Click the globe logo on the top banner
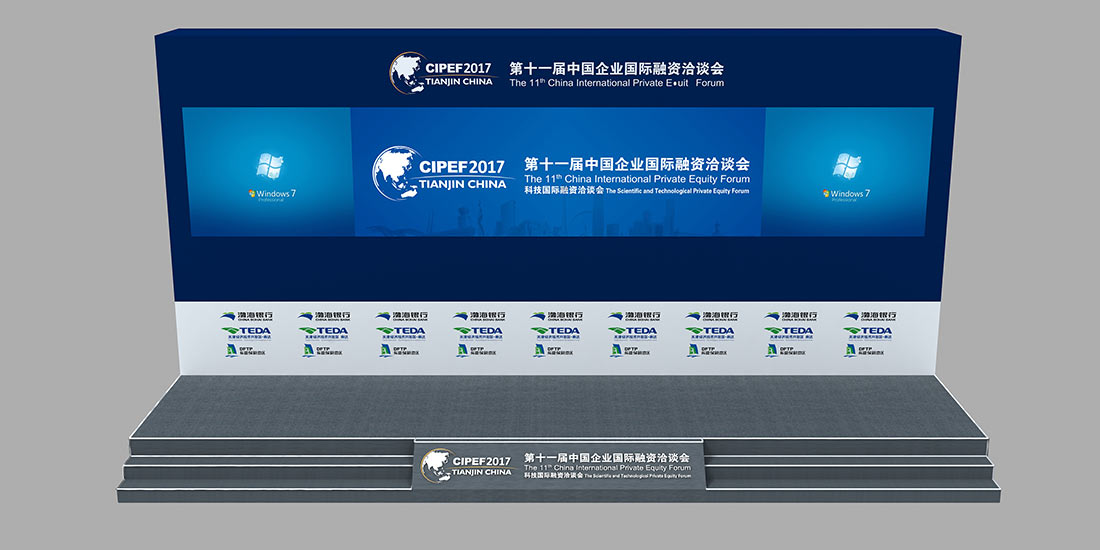This screenshot has height=550, width=1100. coord(410,73)
